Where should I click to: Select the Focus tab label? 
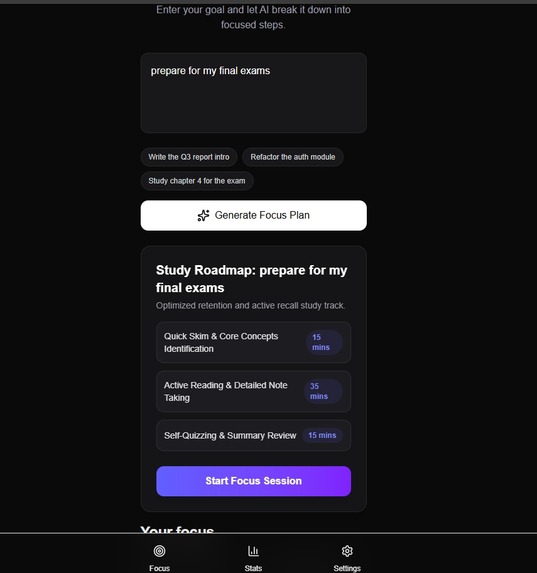pos(159,568)
